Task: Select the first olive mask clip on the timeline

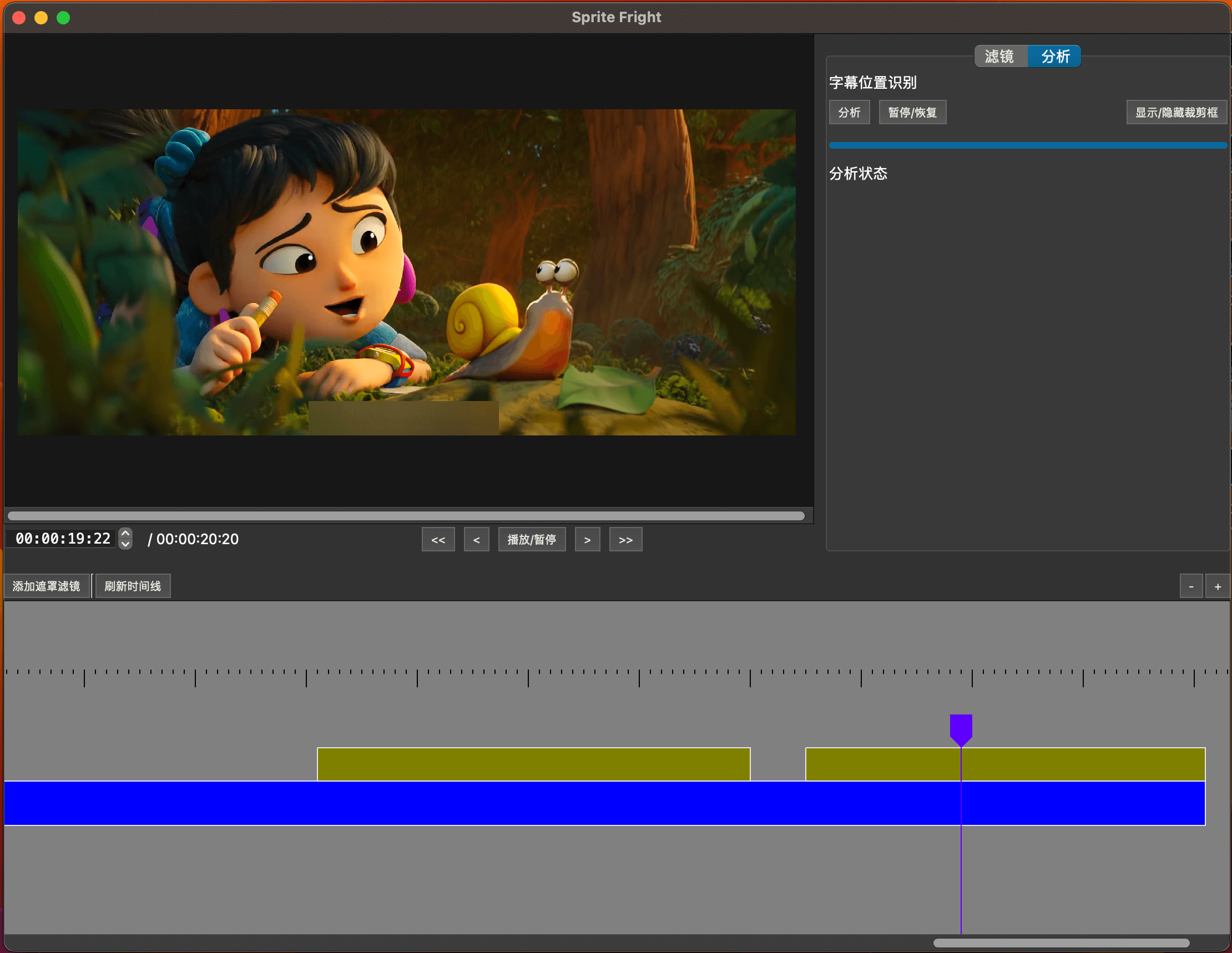Action: click(x=534, y=764)
